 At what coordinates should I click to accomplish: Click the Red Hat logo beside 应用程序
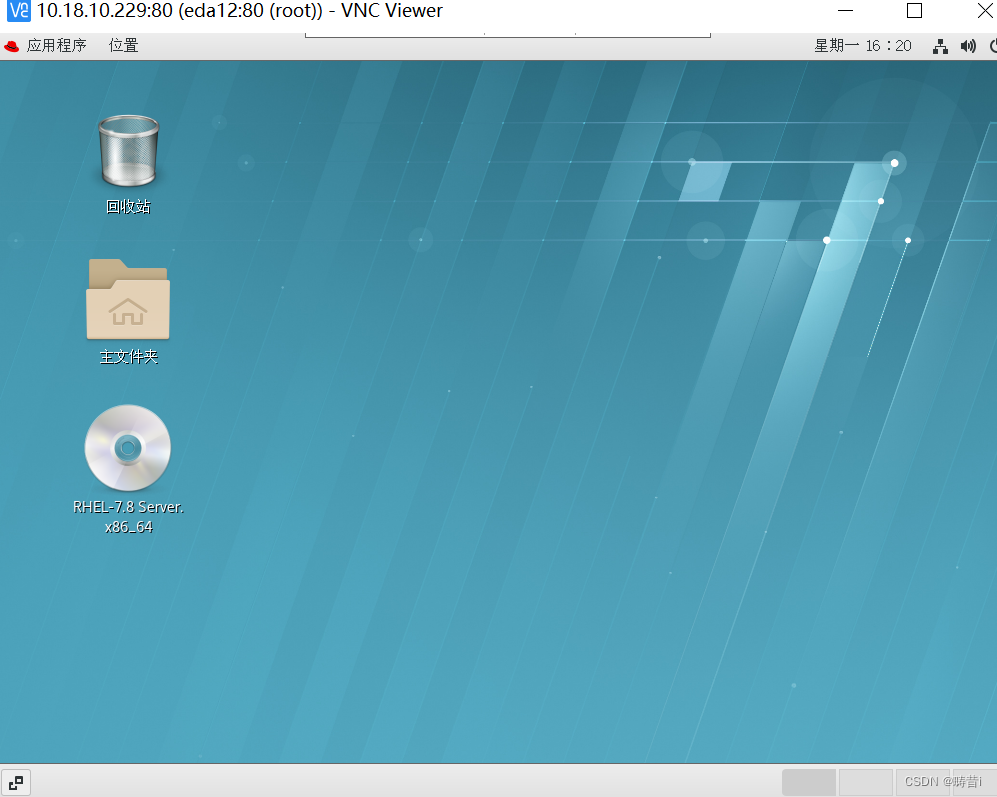pos(12,45)
